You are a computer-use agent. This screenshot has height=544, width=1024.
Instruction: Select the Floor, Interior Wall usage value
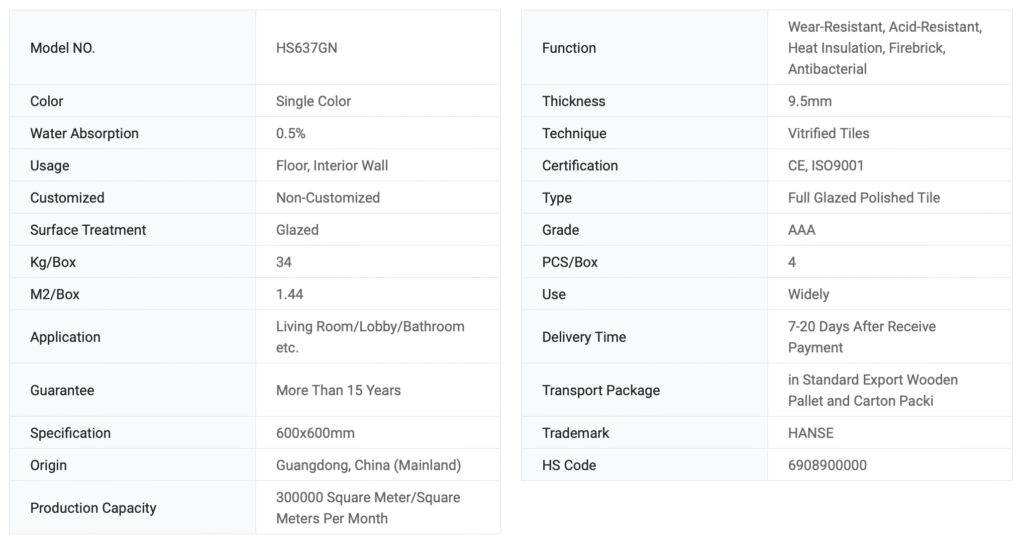(x=332, y=165)
